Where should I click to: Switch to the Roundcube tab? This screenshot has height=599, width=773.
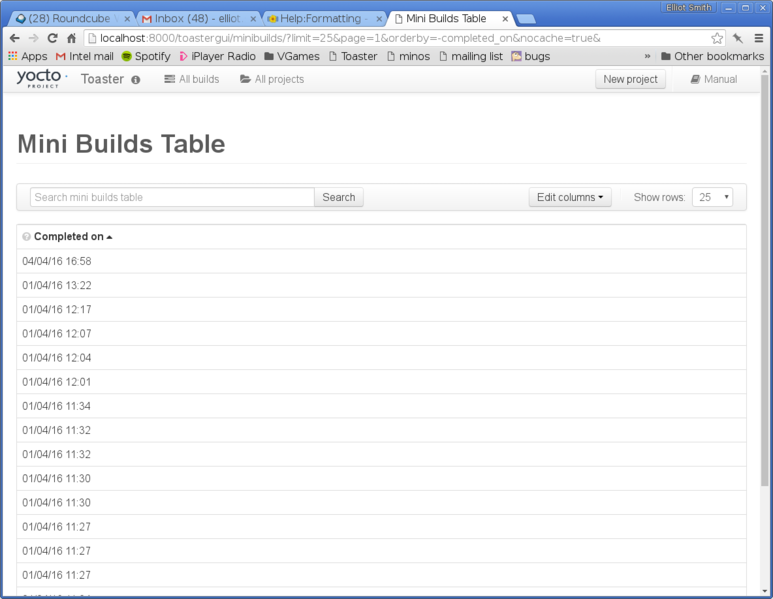coord(70,19)
